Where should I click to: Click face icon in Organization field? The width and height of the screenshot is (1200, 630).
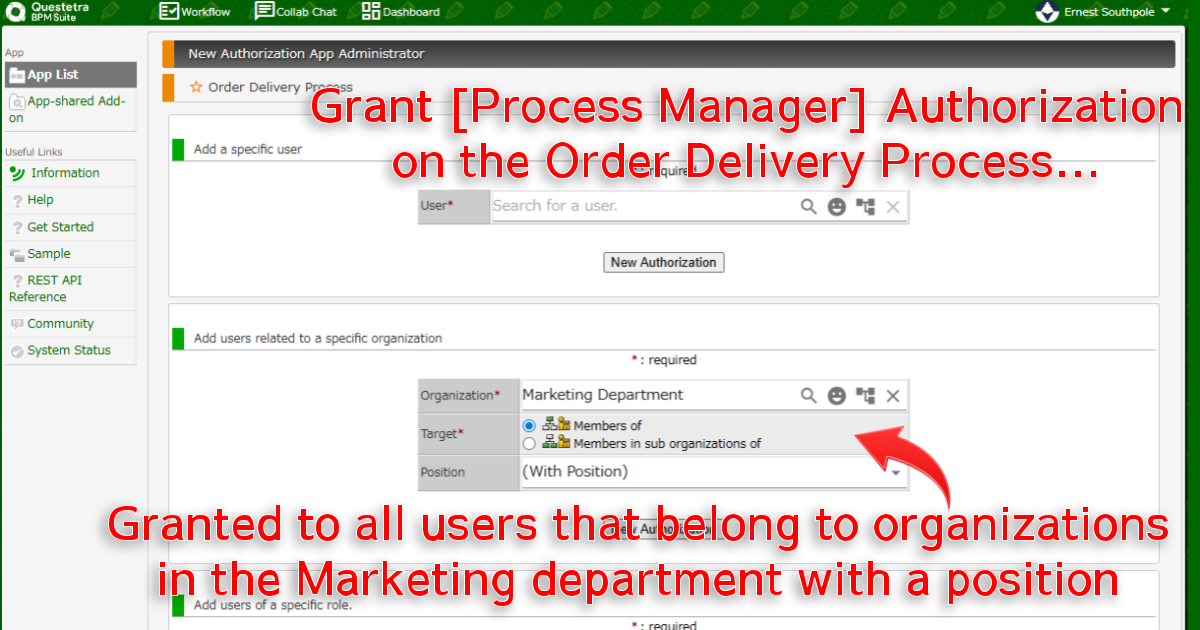coord(837,396)
